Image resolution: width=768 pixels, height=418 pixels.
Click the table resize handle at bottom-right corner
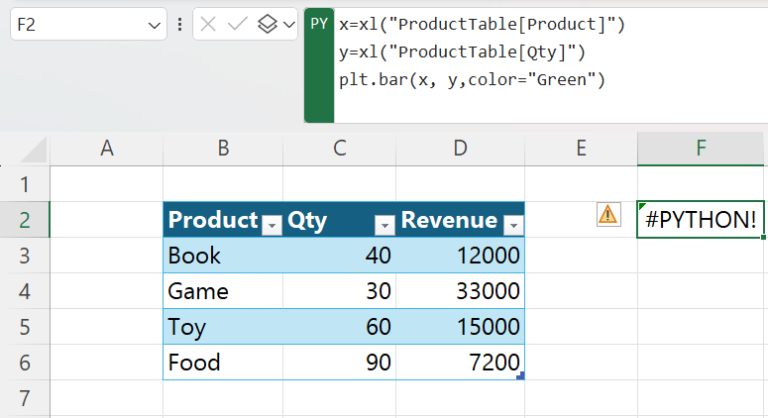521,376
